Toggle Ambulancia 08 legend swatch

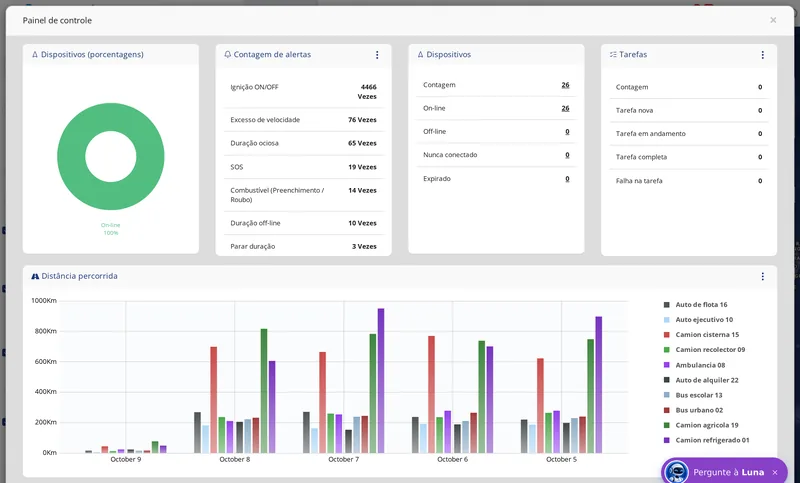pyautogui.click(x=666, y=365)
